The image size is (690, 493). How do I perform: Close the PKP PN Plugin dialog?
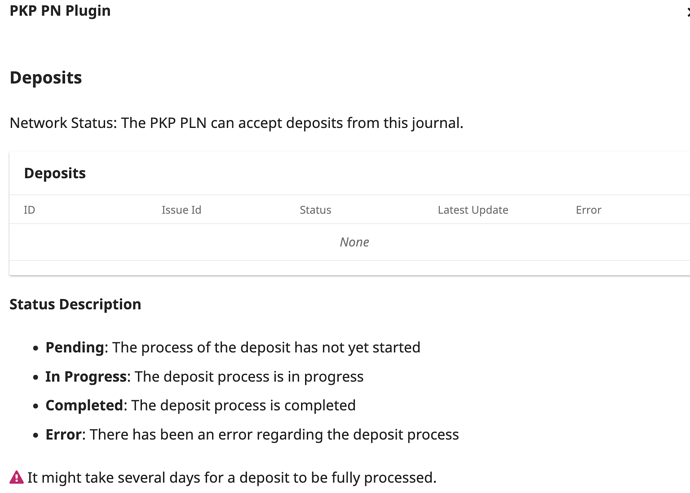(688, 12)
